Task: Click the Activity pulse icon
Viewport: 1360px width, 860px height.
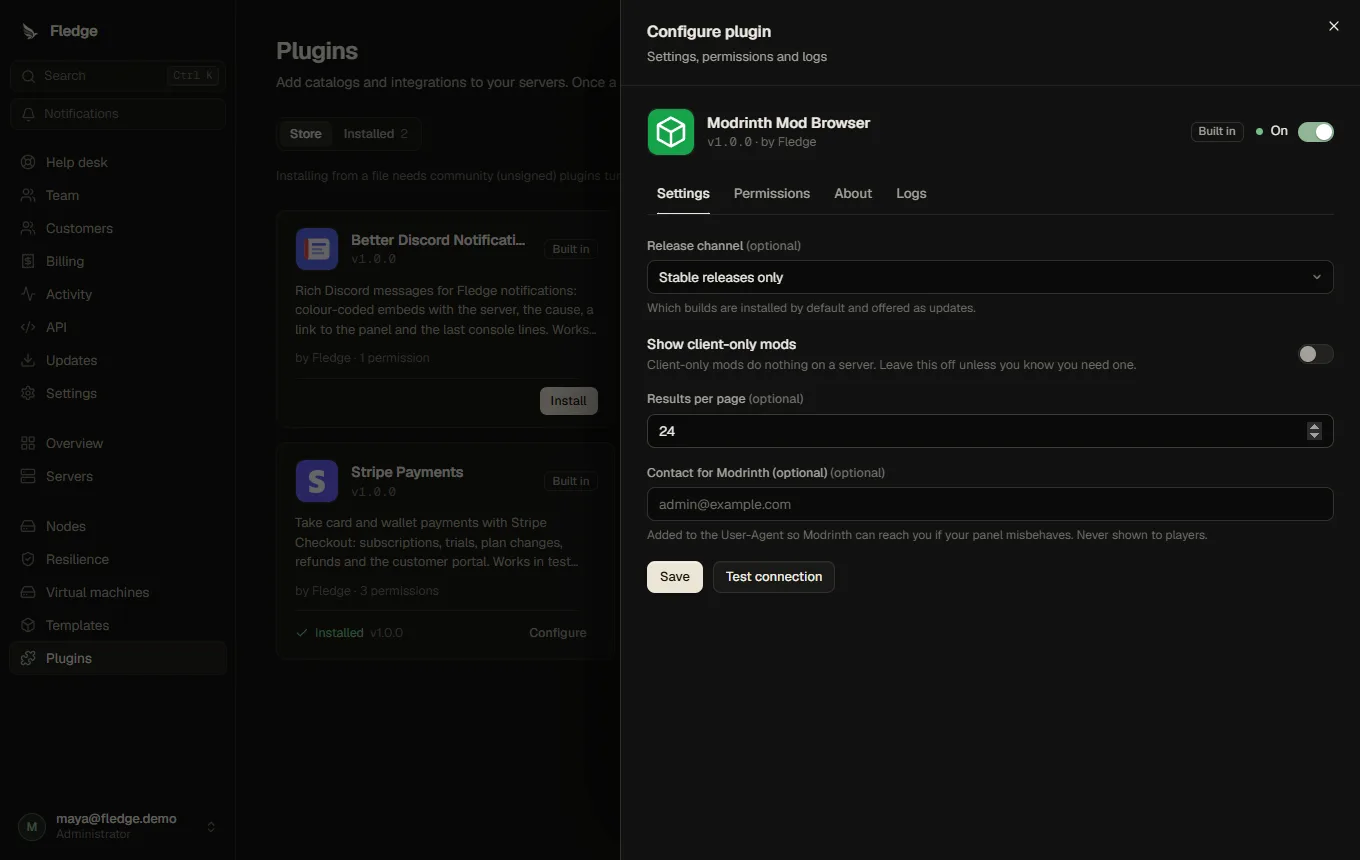Action: coord(28,294)
